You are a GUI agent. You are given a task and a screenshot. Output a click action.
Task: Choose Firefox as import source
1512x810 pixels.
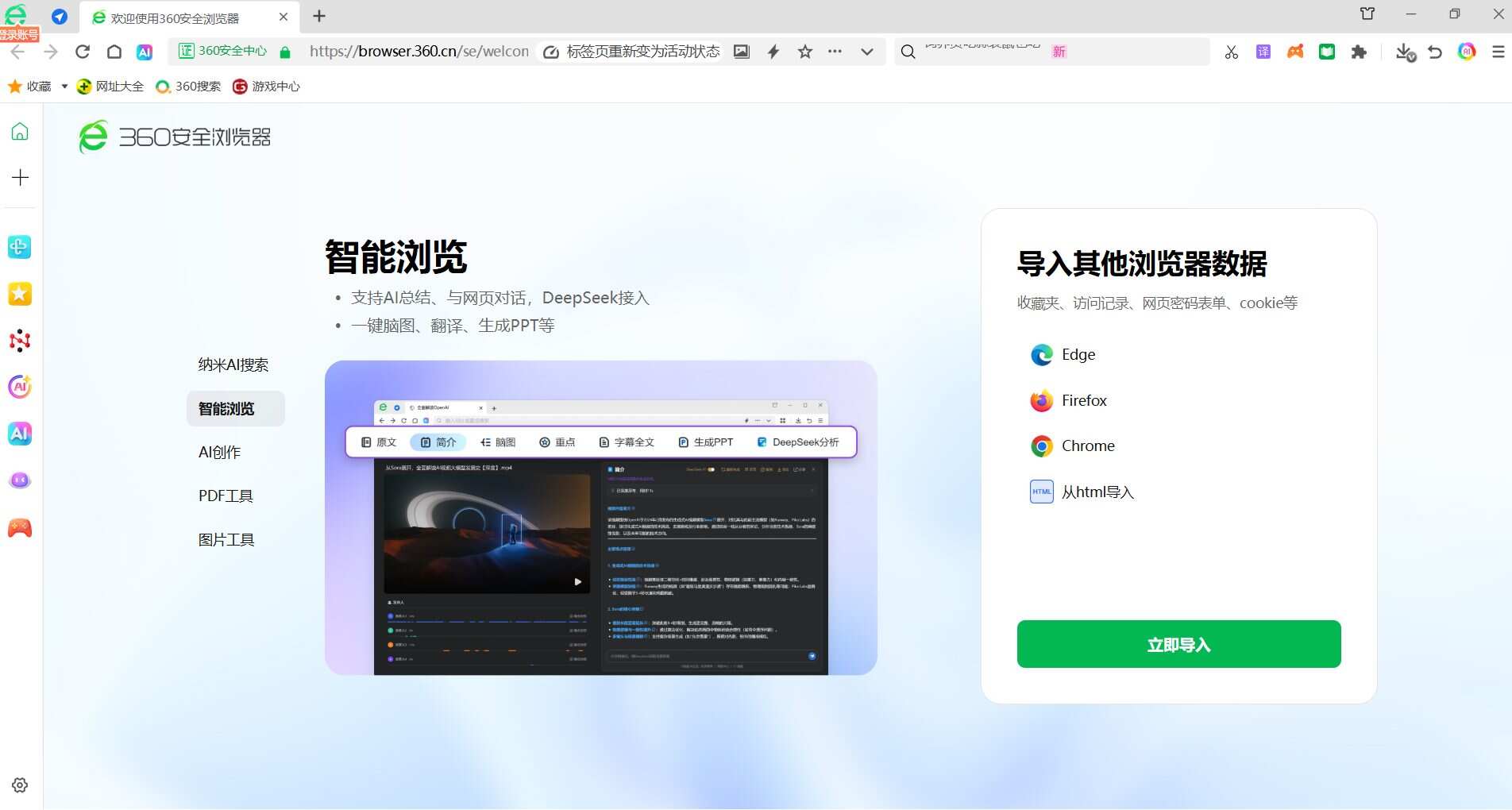tap(1069, 400)
